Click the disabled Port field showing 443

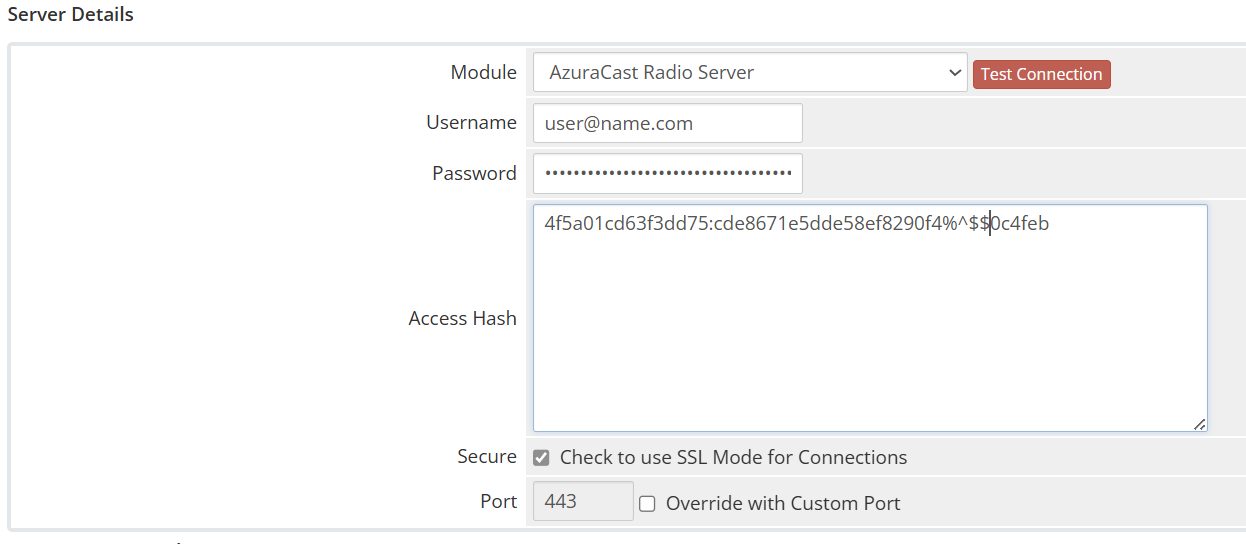point(583,502)
